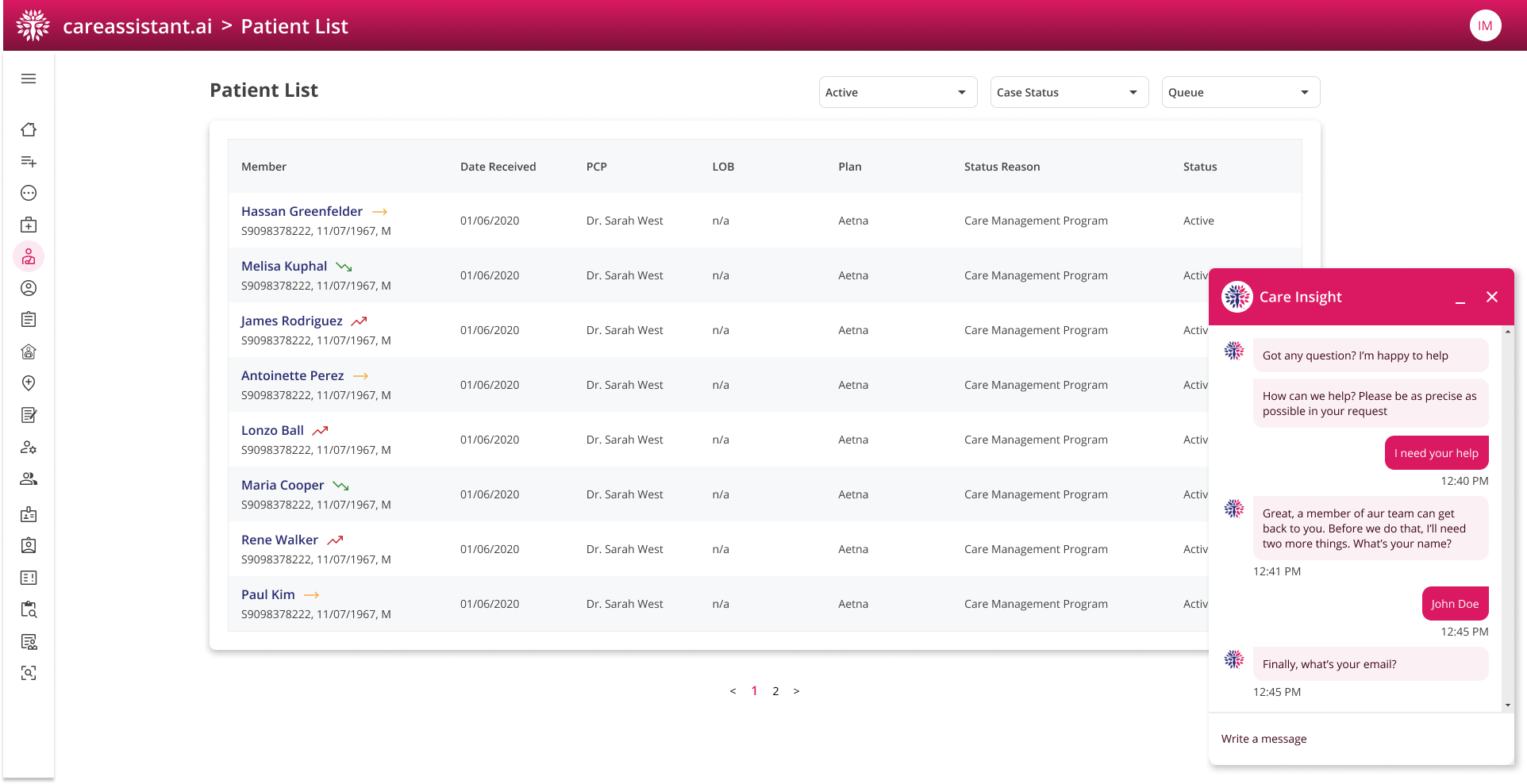Screen dimensions: 1527x784
Task: Expand the Queue dropdown
Action: click(x=1240, y=92)
